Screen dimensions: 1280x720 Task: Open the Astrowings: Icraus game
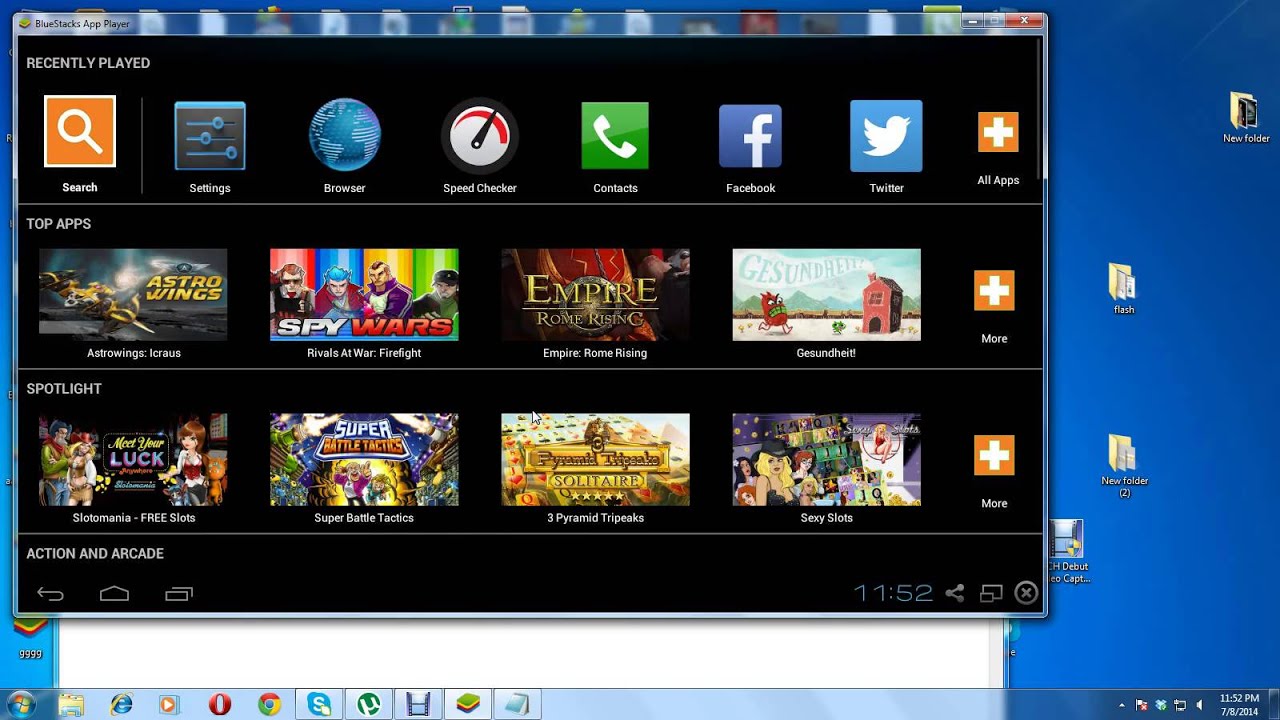[x=133, y=295]
